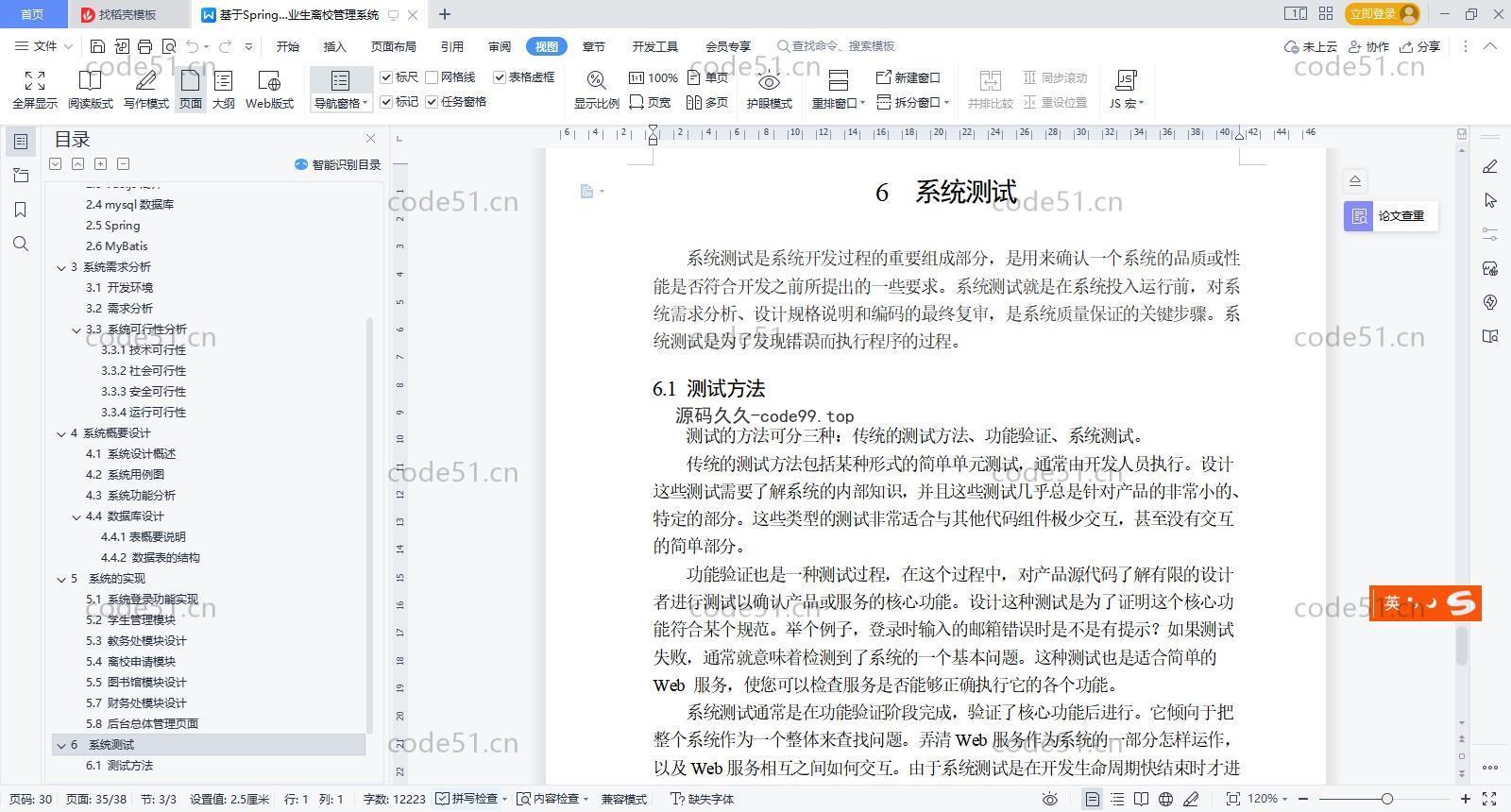Image resolution: width=1511 pixels, height=812 pixels.
Task: Click the 立即登录 login button
Action: tap(1384, 13)
